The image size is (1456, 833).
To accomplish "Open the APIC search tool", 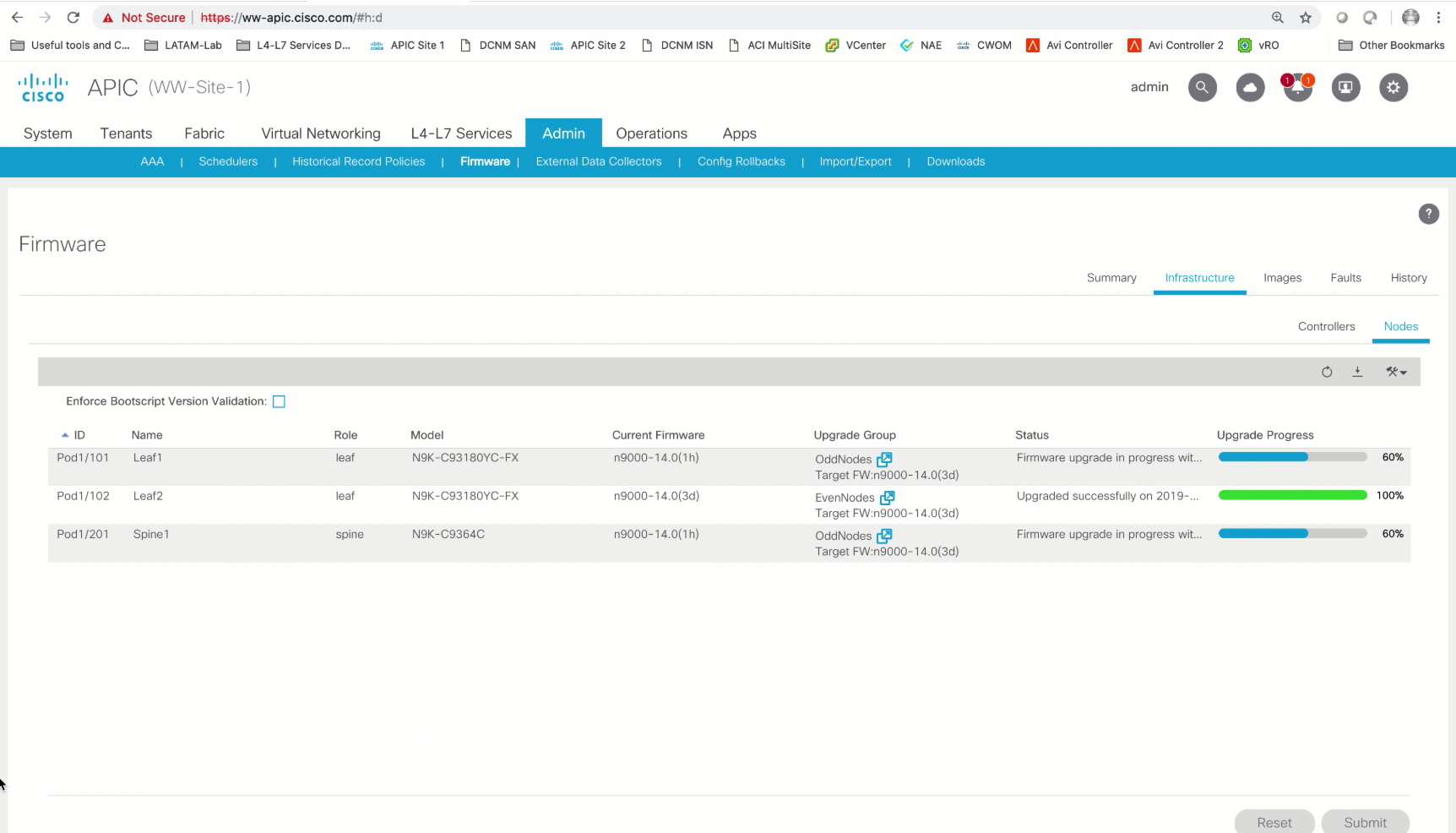I will coord(1202,87).
